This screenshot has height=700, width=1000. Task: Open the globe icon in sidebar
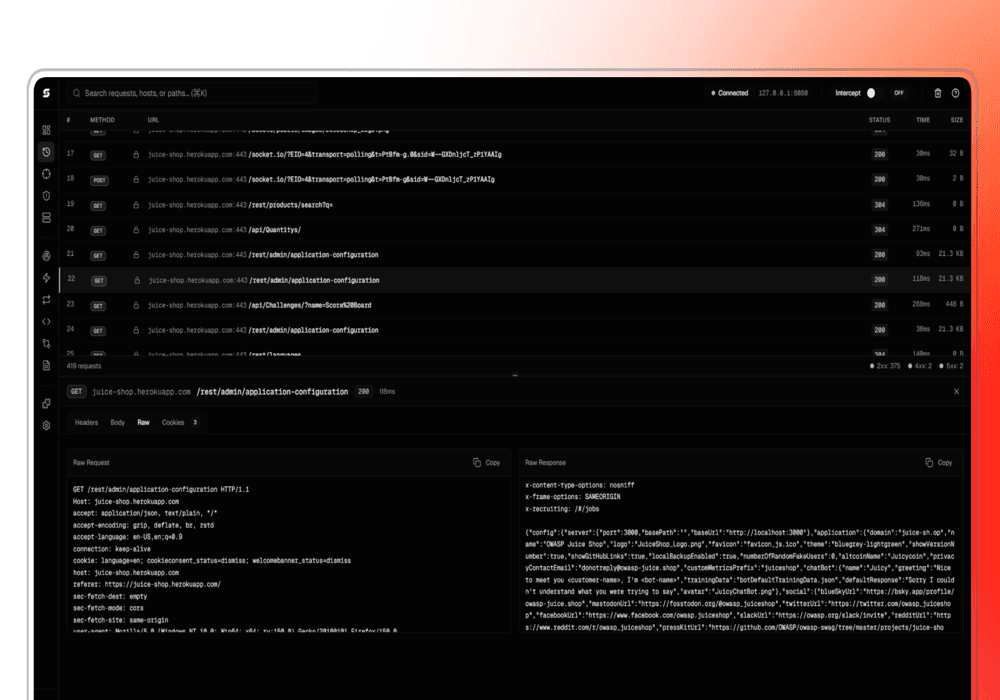(47, 256)
